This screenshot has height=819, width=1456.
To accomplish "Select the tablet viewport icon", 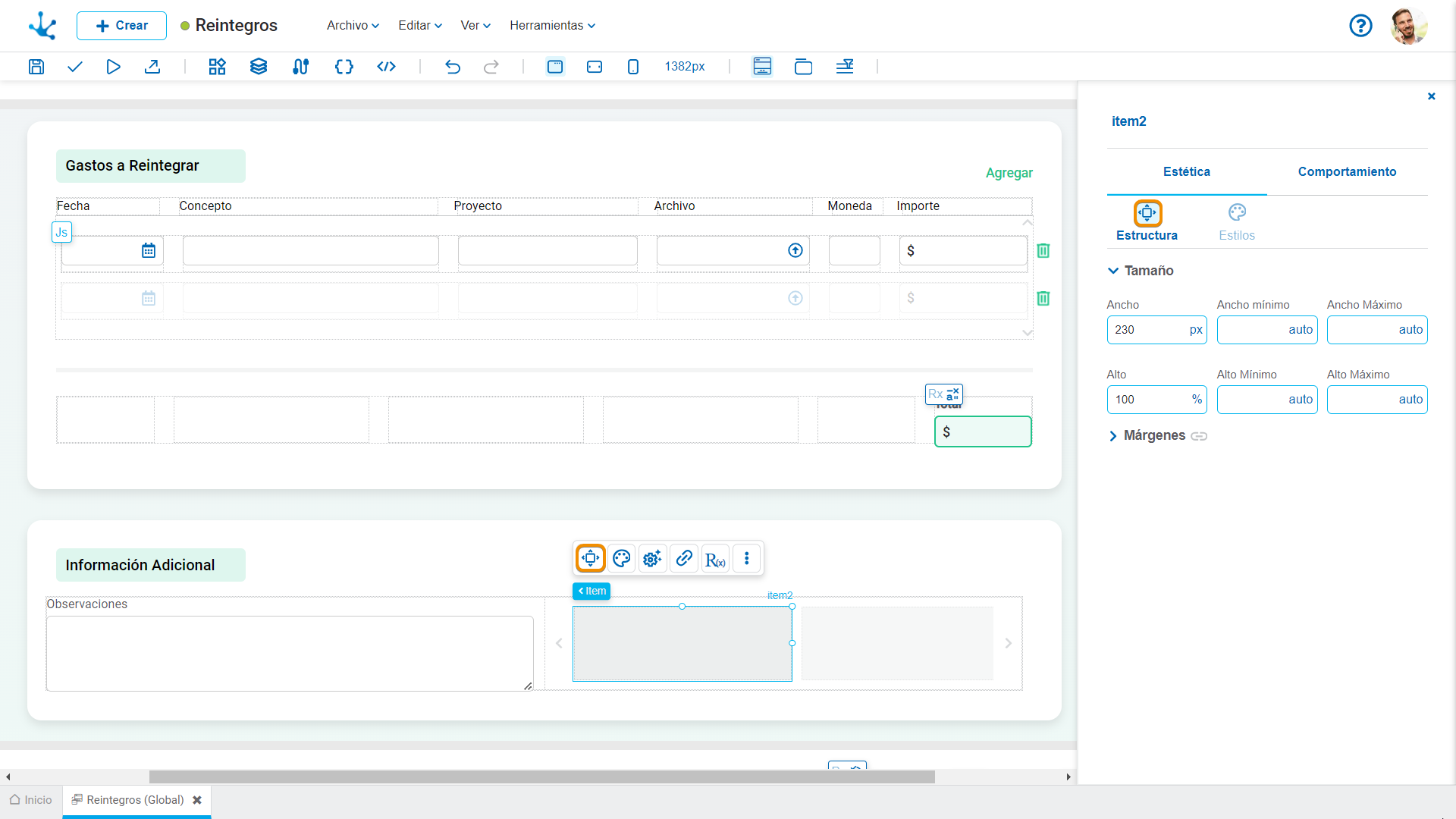I will click(595, 67).
